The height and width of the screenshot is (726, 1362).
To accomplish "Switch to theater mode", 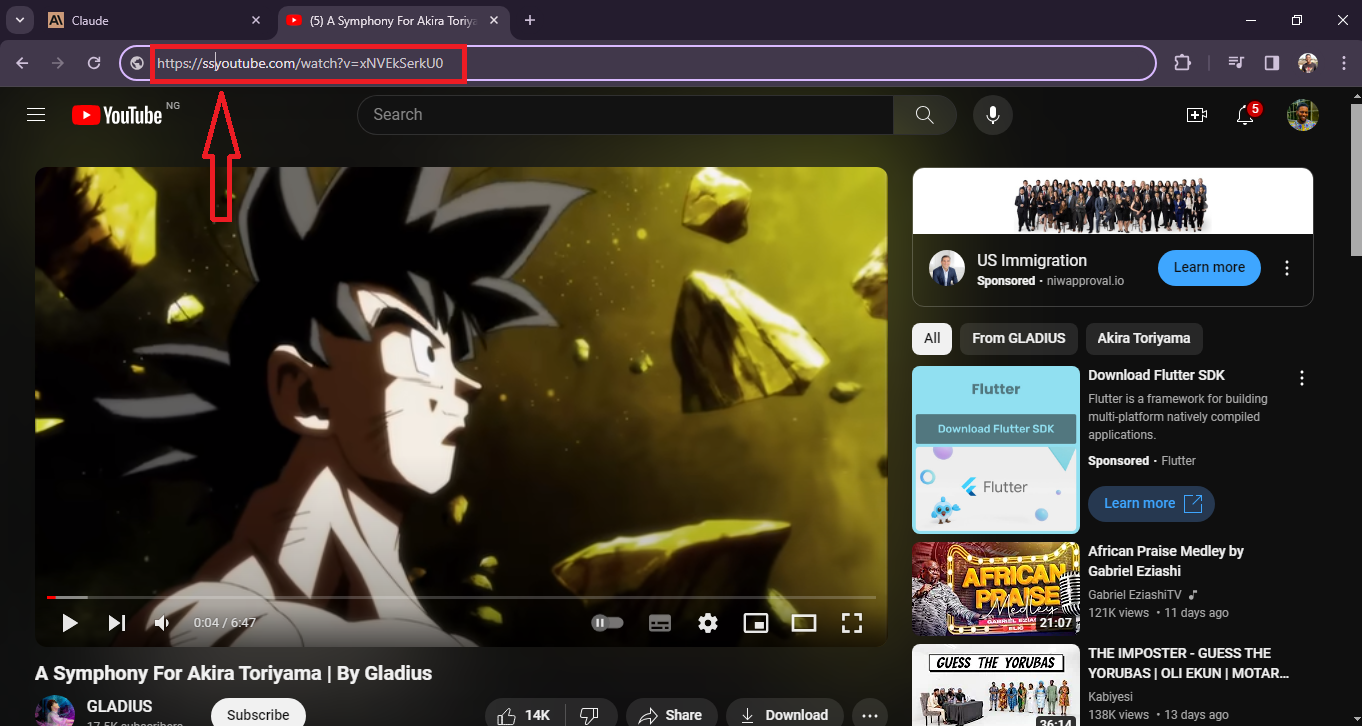I will tap(804, 623).
